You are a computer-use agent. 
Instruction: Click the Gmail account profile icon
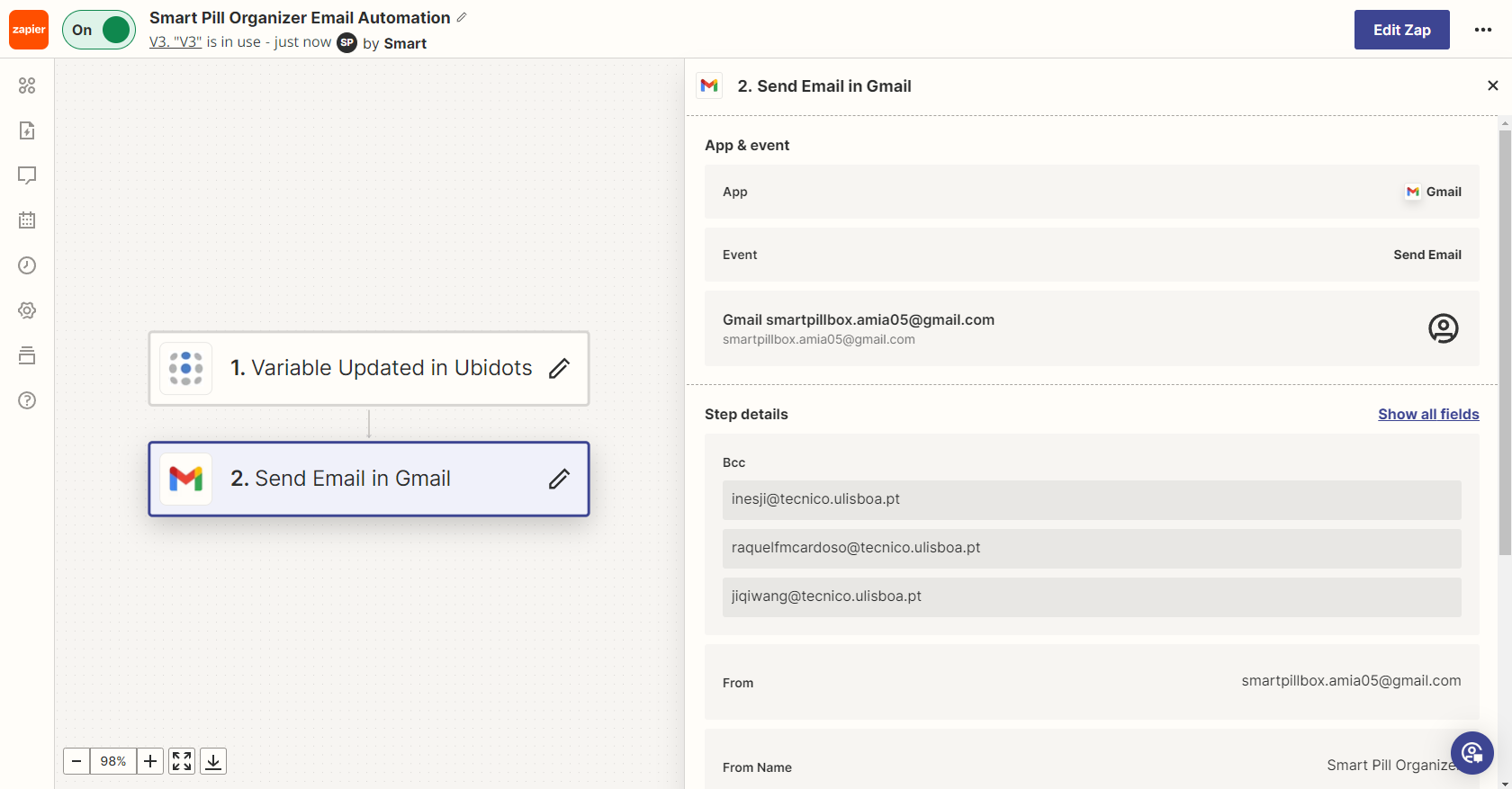coord(1443,328)
